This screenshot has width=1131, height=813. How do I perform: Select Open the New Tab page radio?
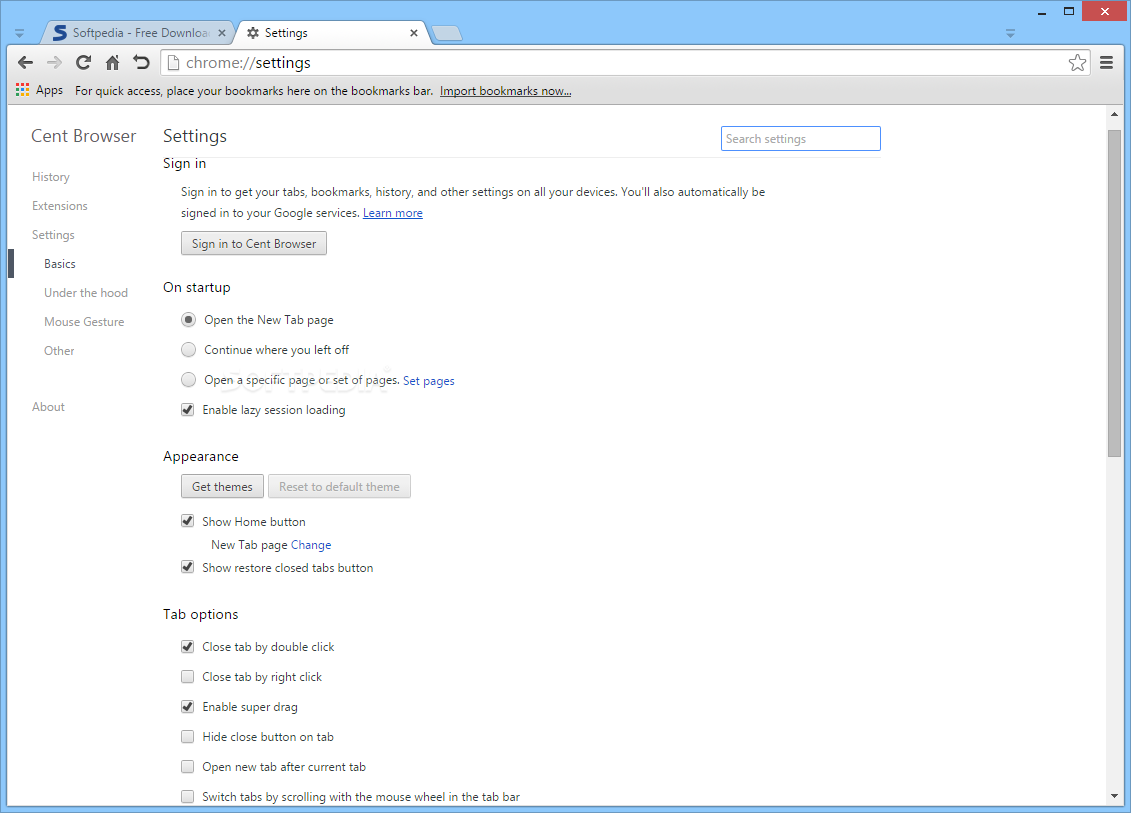coord(188,319)
